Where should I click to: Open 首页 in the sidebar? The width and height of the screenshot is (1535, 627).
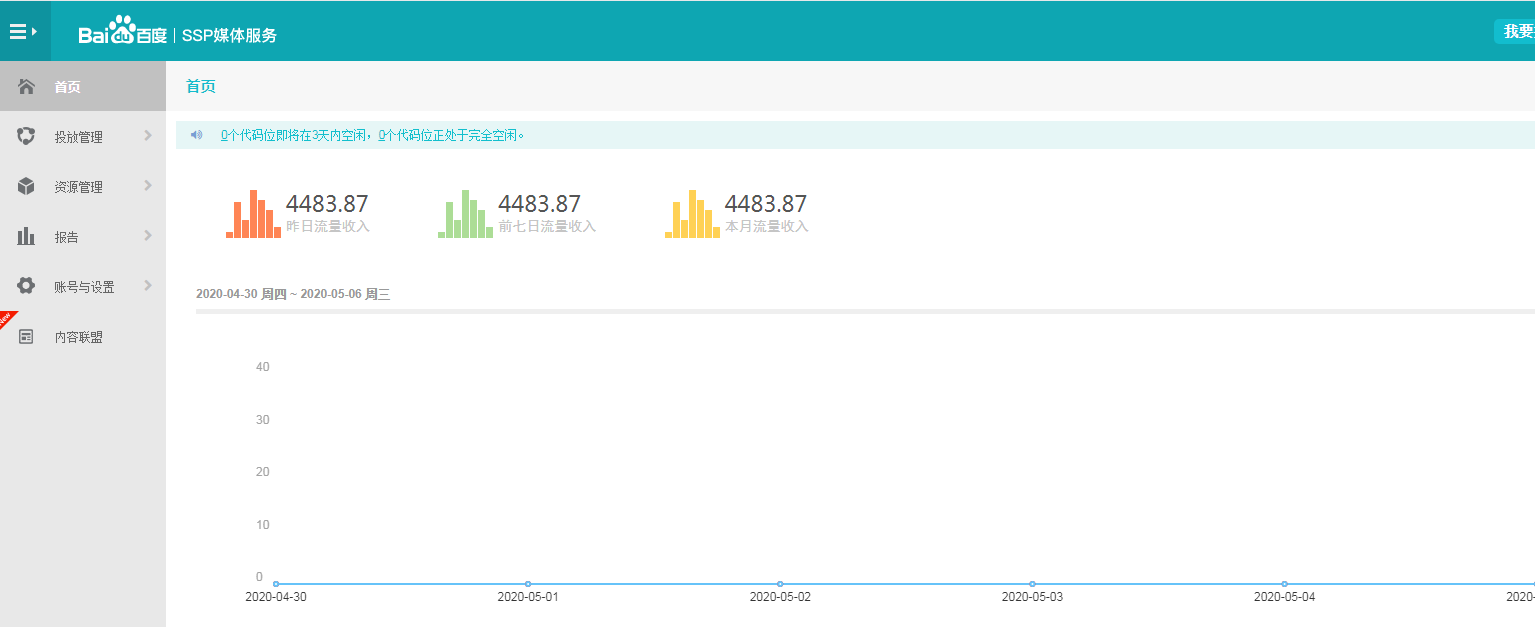click(83, 86)
